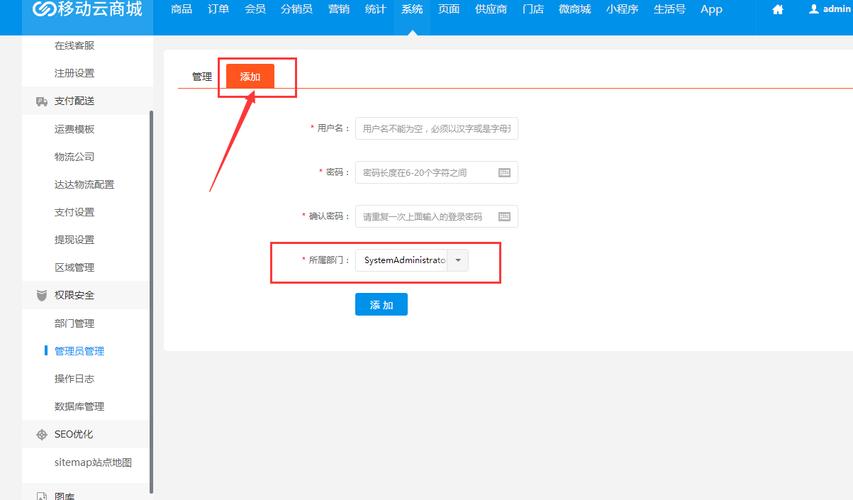
Task: Open the 分销员 top menu
Action: tap(297, 9)
